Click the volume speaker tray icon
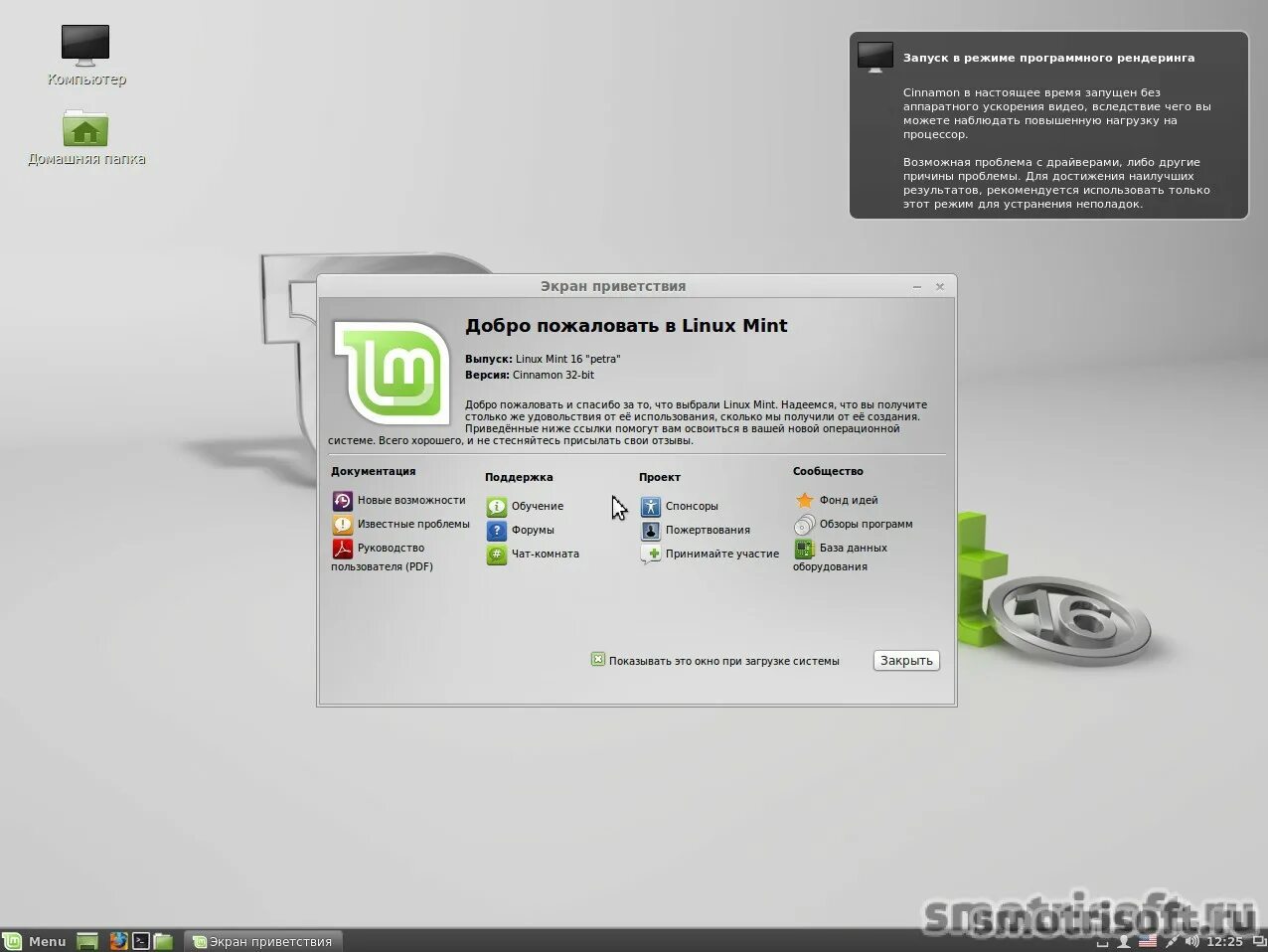The height and width of the screenshot is (952, 1268). 1192,941
